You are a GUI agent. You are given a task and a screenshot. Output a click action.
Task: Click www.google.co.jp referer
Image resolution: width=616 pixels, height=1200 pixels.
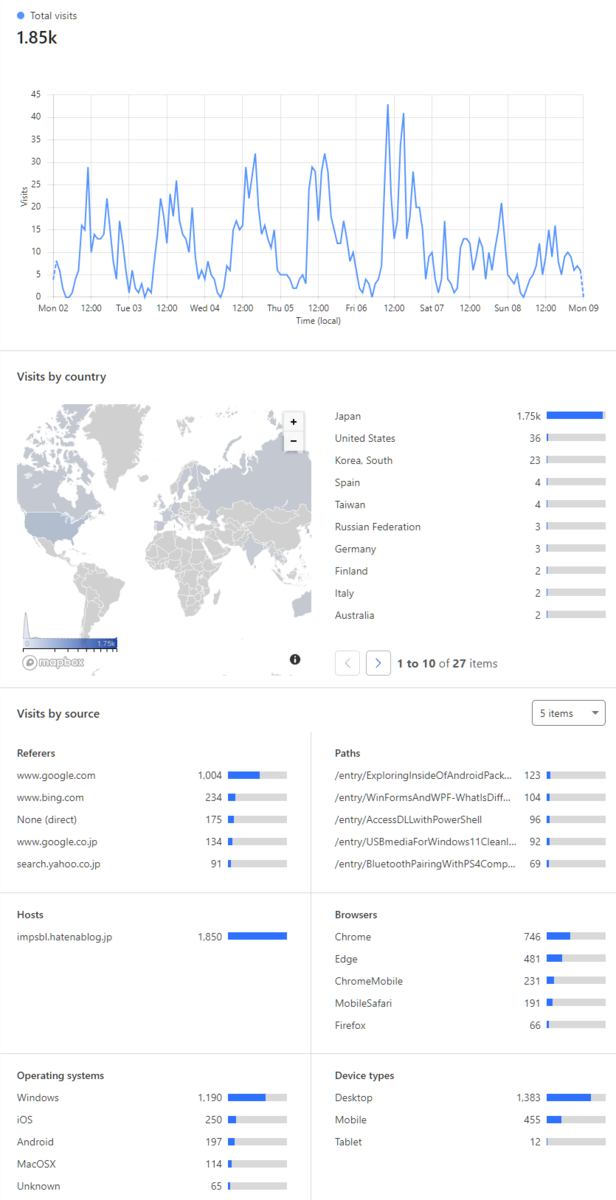click(57, 841)
